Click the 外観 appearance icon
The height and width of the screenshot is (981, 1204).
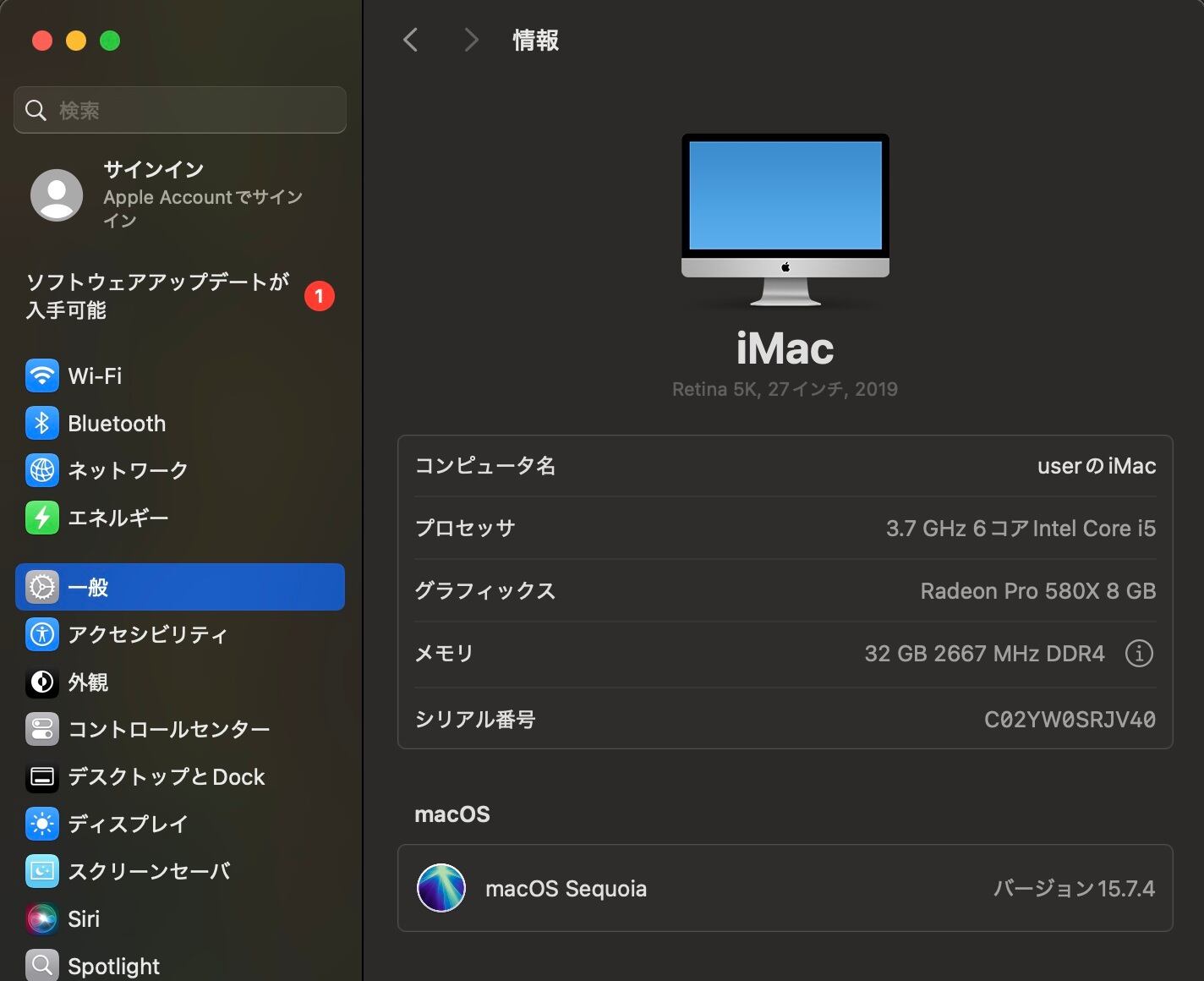tap(42, 682)
